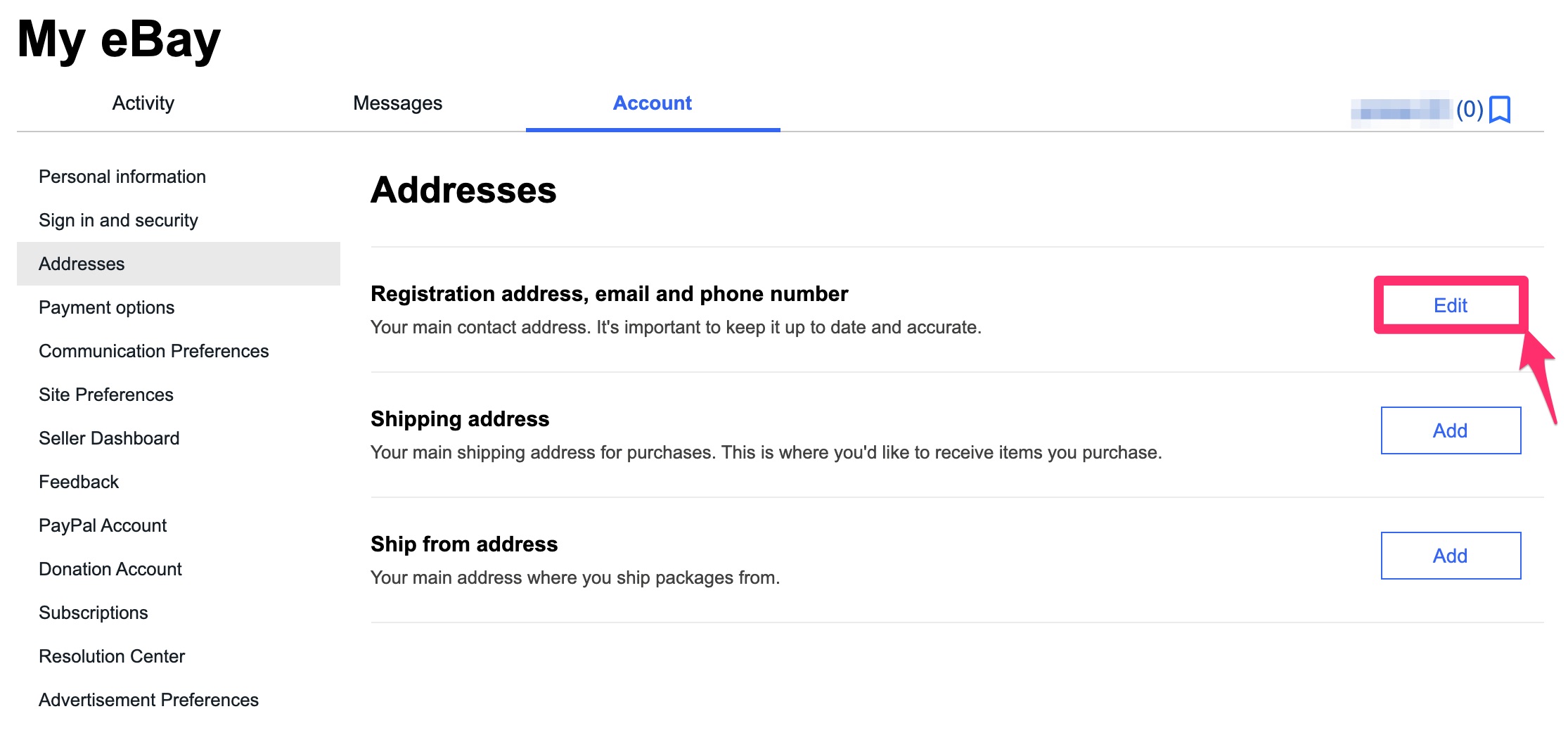The width and height of the screenshot is (1568, 754).
Task: Switch to the Messages tab
Action: pyautogui.click(x=398, y=103)
